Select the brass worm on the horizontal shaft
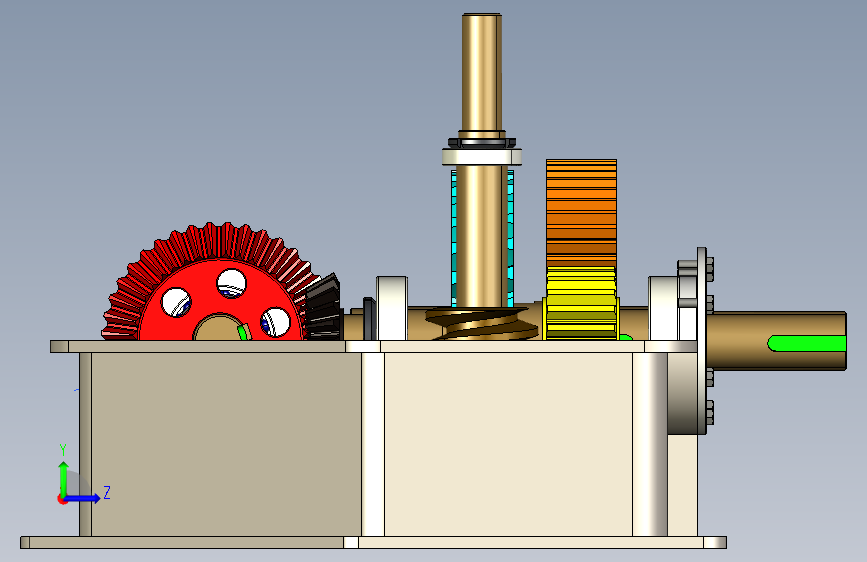 click(481, 324)
